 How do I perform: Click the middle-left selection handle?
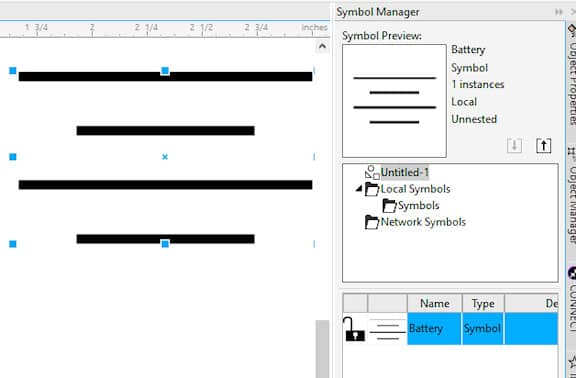tap(13, 157)
